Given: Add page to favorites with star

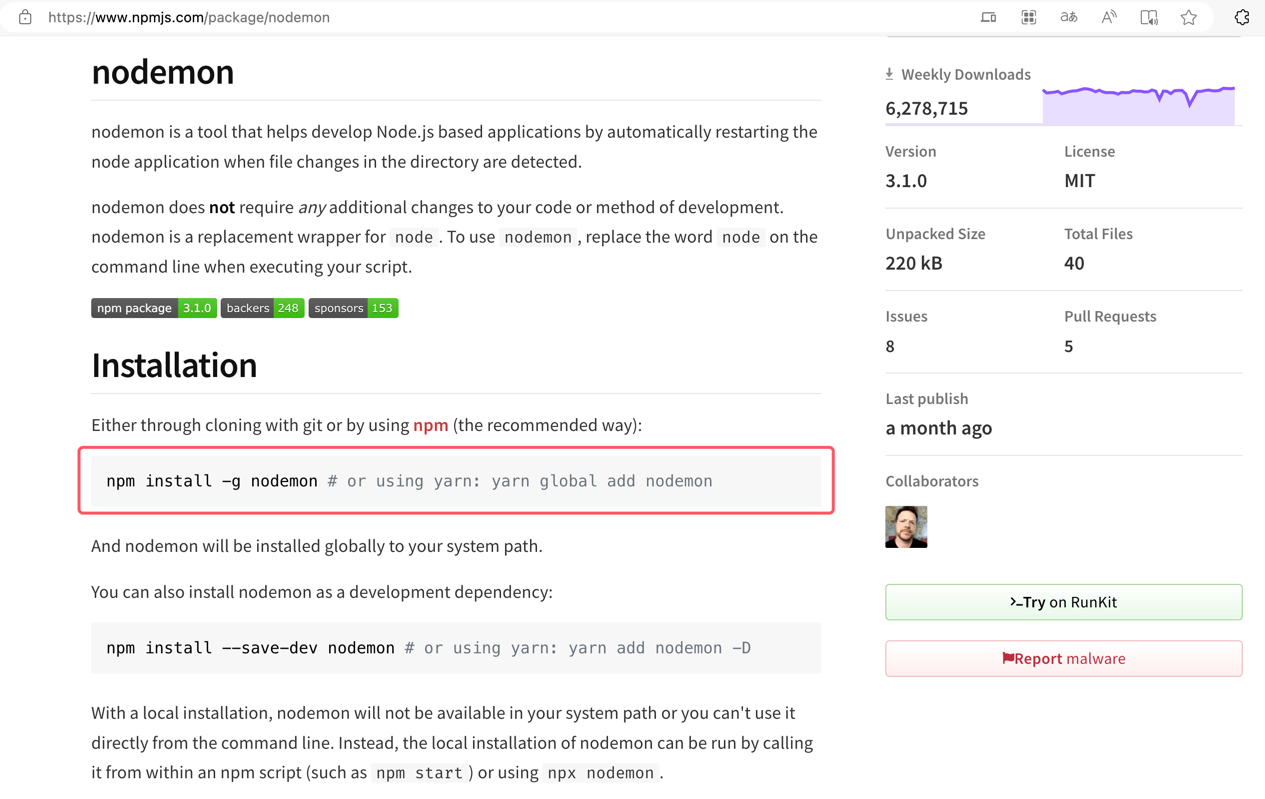Looking at the screenshot, I should [x=1189, y=17].
